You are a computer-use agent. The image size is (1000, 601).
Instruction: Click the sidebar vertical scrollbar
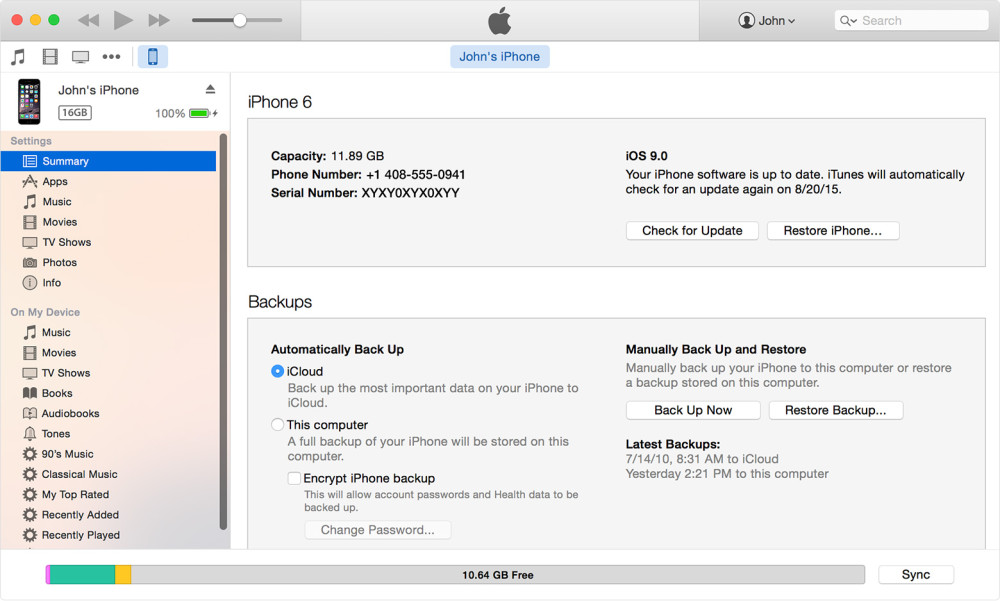(223, 330)
